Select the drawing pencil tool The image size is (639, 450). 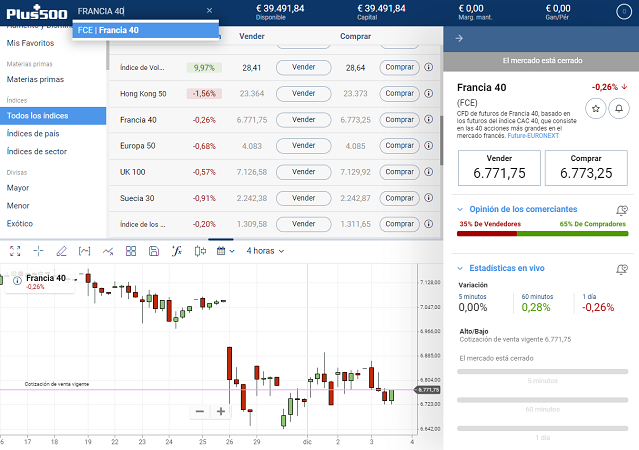(61, 251)
